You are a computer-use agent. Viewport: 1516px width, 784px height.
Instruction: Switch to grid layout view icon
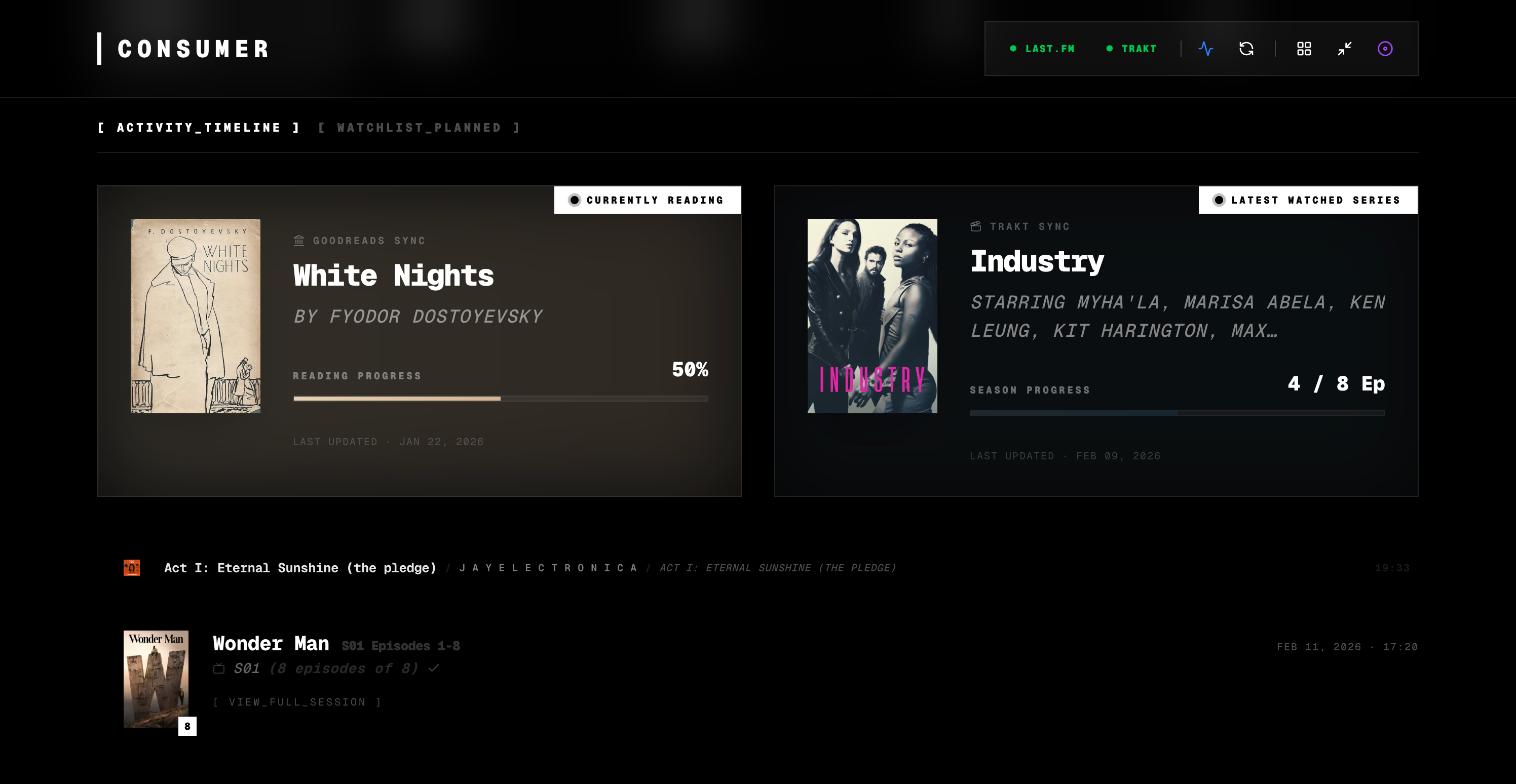[x=1304, y=49]
